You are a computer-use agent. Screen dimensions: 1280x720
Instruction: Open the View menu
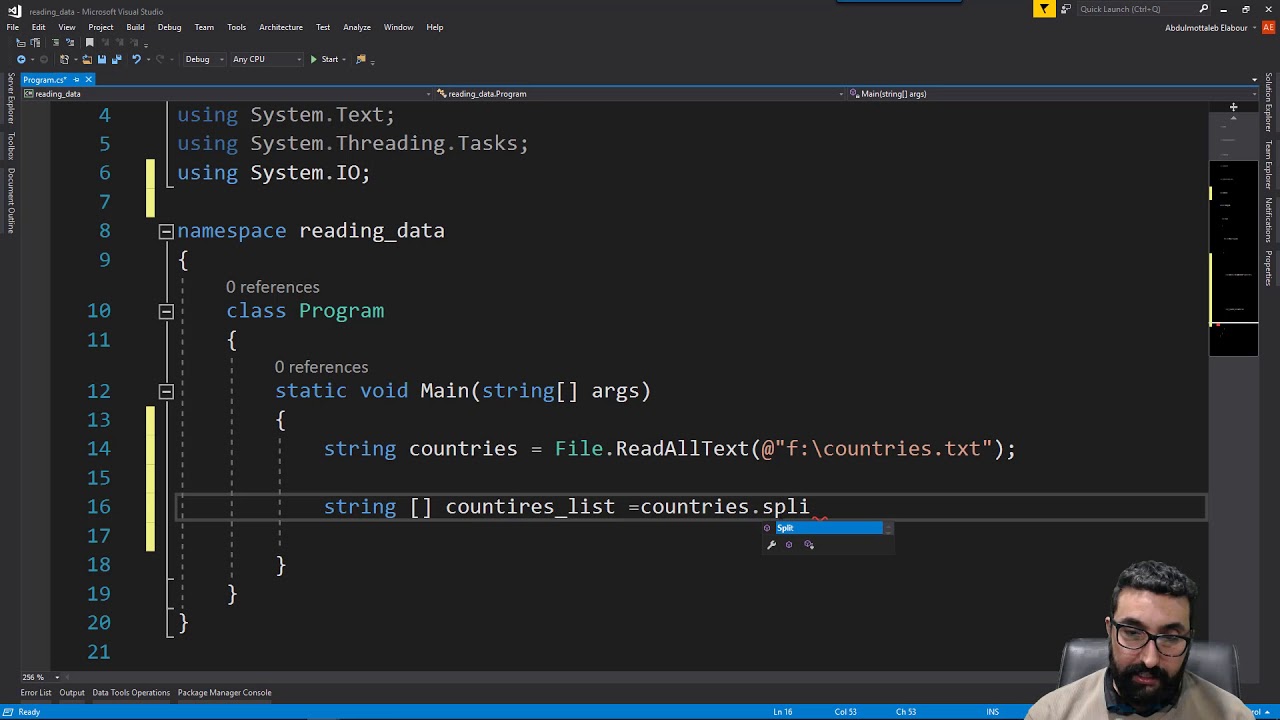[x=67, y=27]
